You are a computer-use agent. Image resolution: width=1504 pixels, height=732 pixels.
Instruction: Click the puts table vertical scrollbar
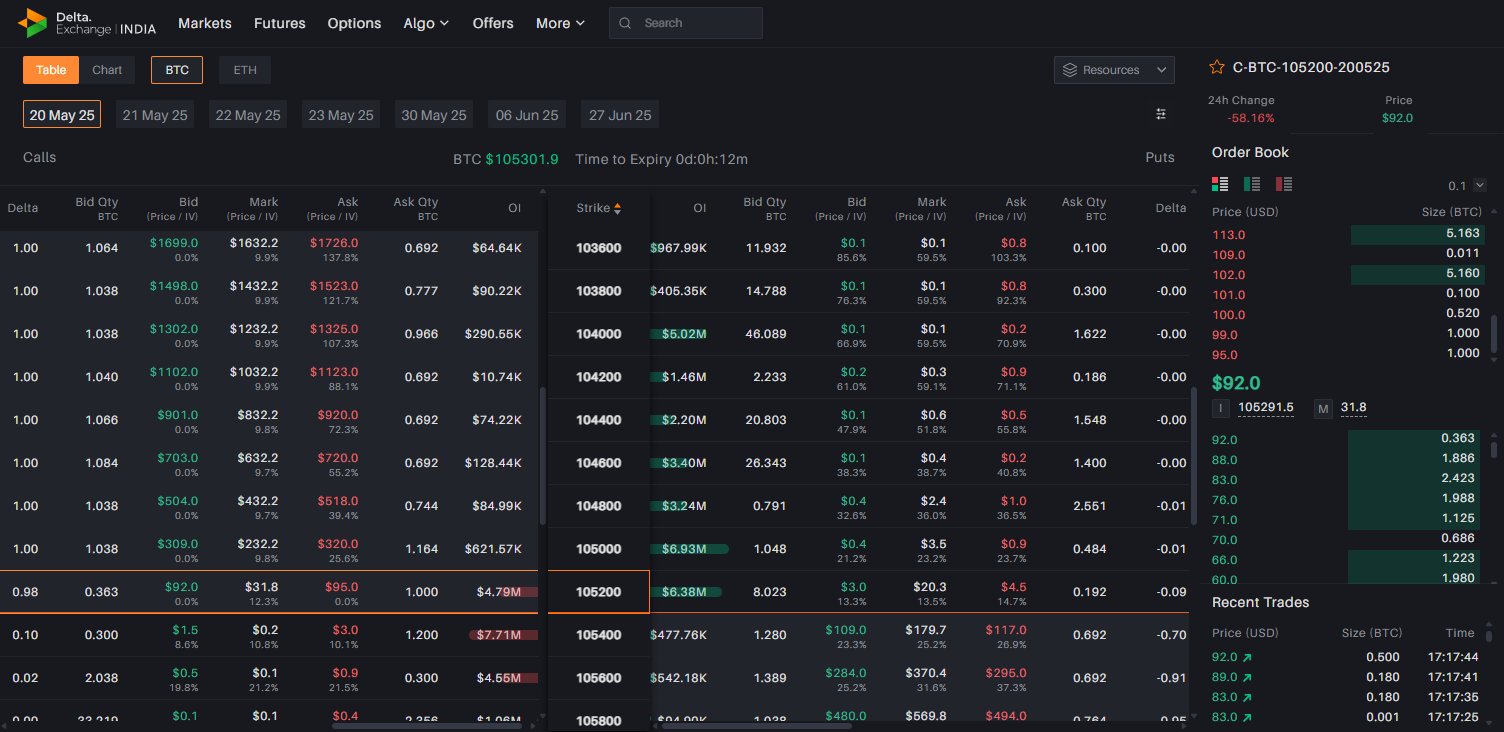1194,456
